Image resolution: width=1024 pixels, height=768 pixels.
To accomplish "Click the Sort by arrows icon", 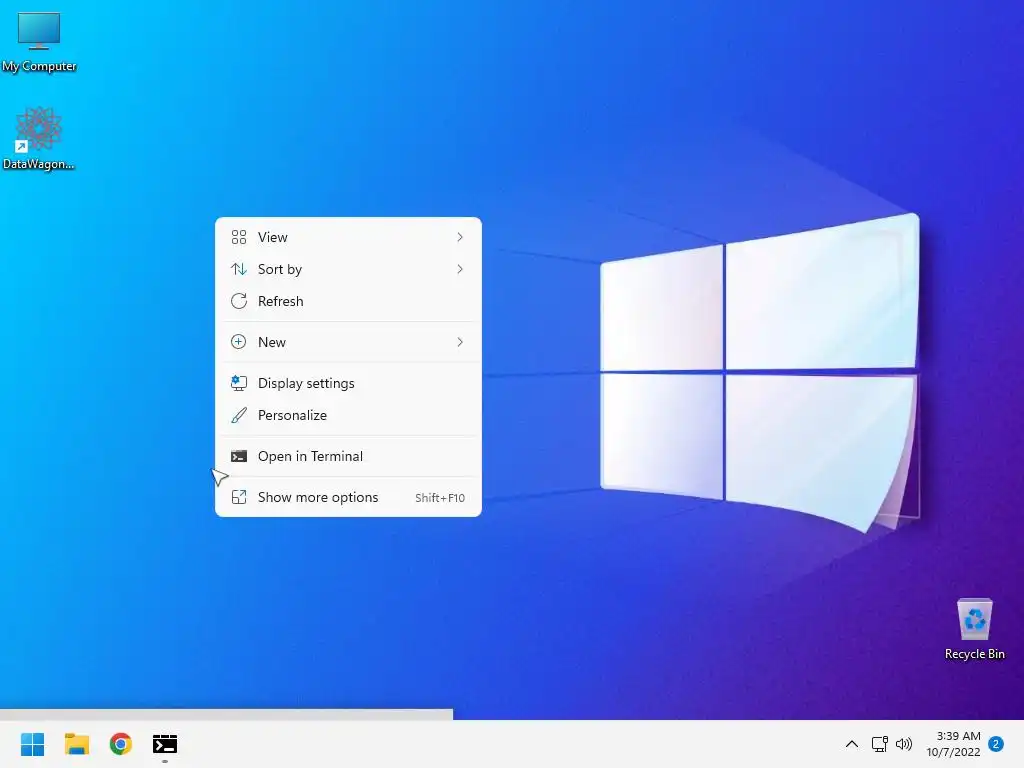I will pyautogui.click(x=239, y=269).
